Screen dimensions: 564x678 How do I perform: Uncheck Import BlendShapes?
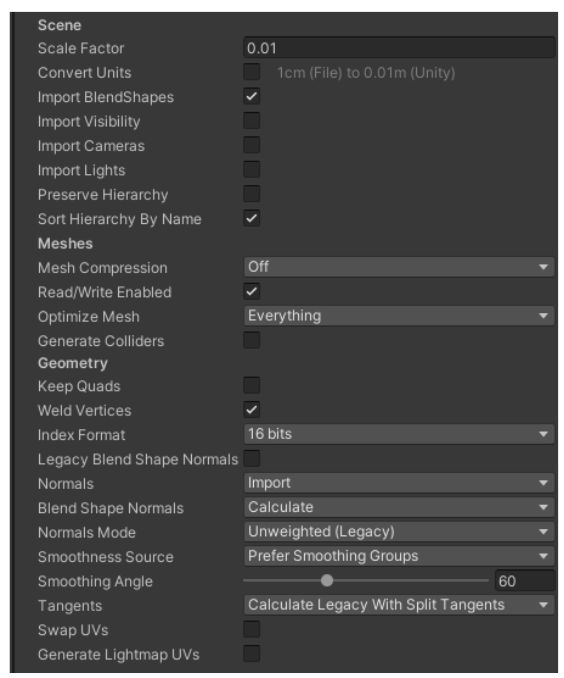252,96
